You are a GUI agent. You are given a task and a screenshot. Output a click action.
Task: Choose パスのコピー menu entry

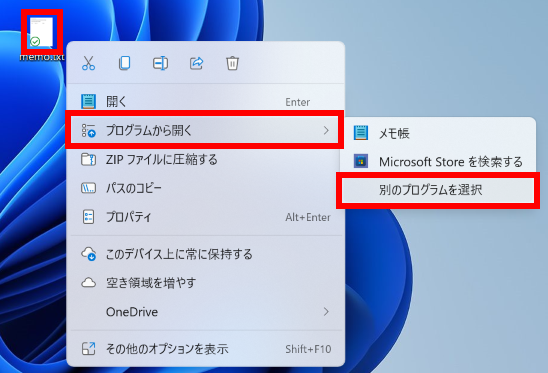(205, 188)
